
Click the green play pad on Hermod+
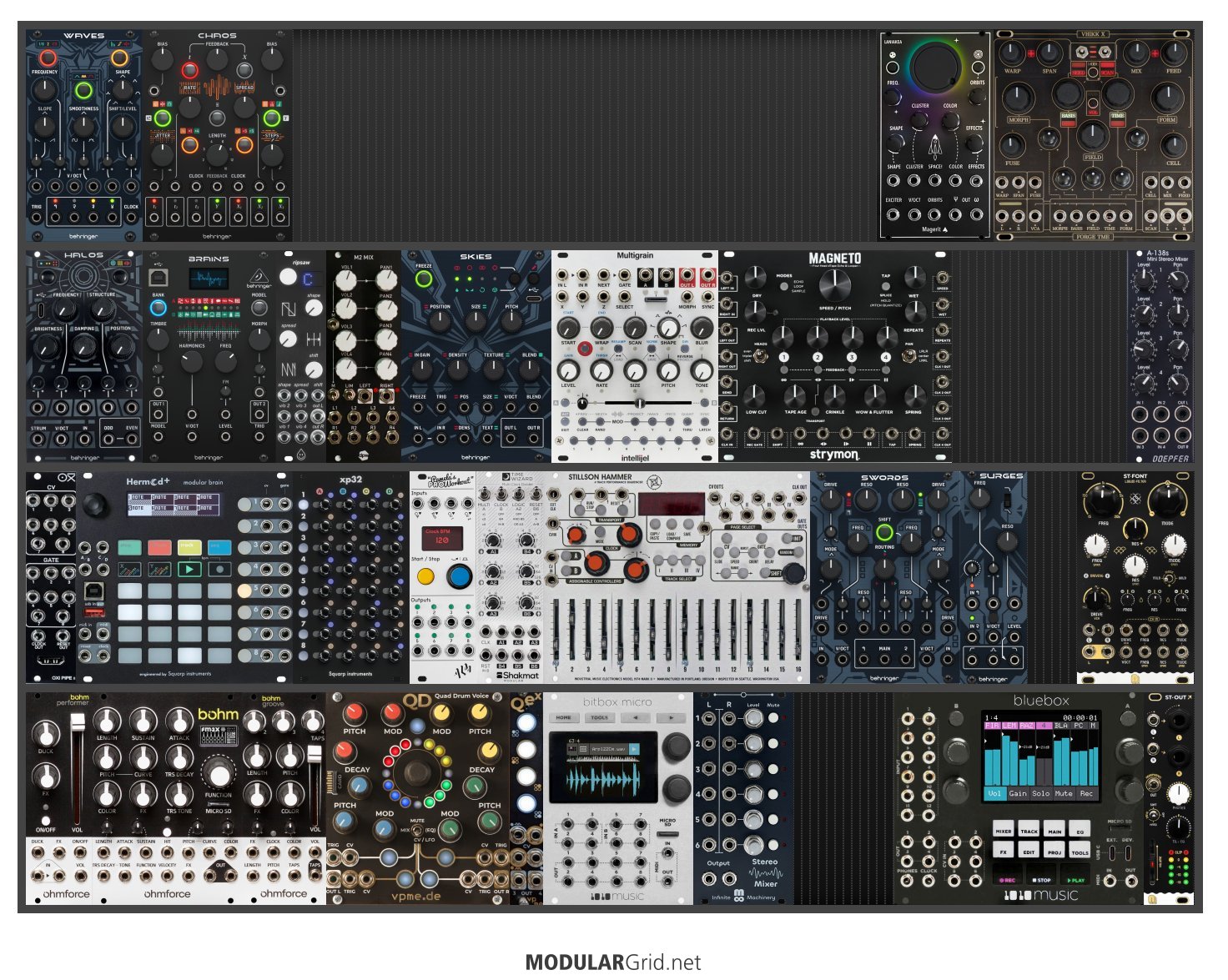pyautogui.click(x=189, y=569)
